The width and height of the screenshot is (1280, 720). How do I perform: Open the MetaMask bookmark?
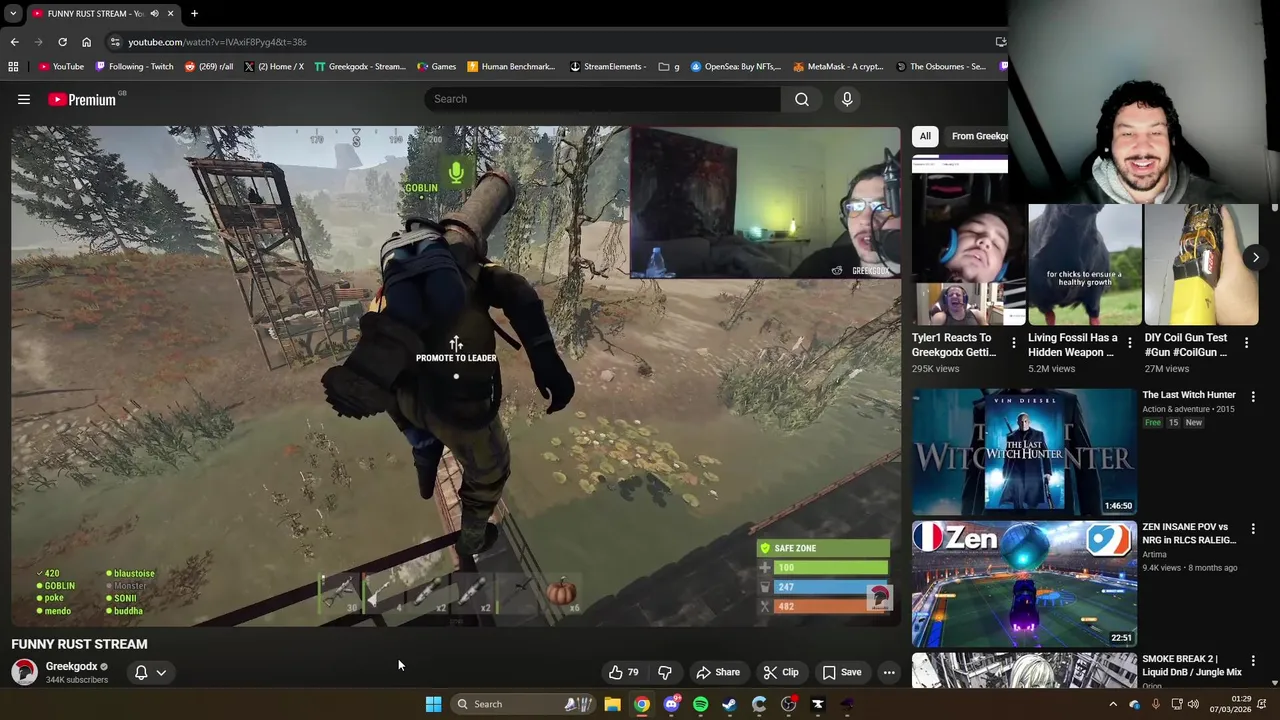tap(838, 67)
